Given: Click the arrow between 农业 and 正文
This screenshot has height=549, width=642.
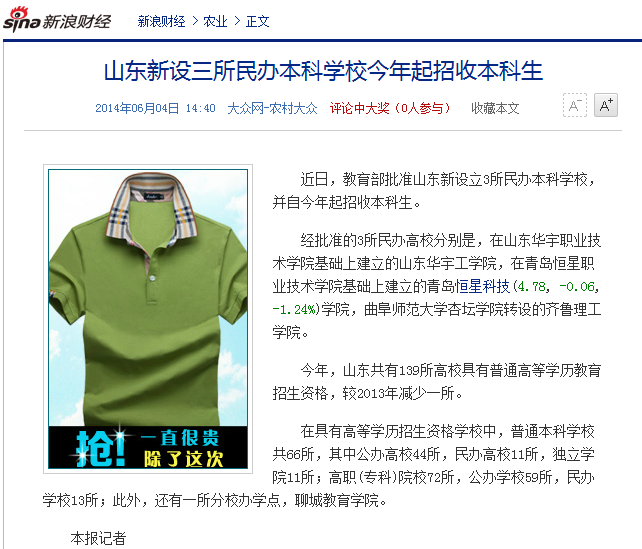Looking at the screenshot, I should pyautogui.click(x=237, y=21).
